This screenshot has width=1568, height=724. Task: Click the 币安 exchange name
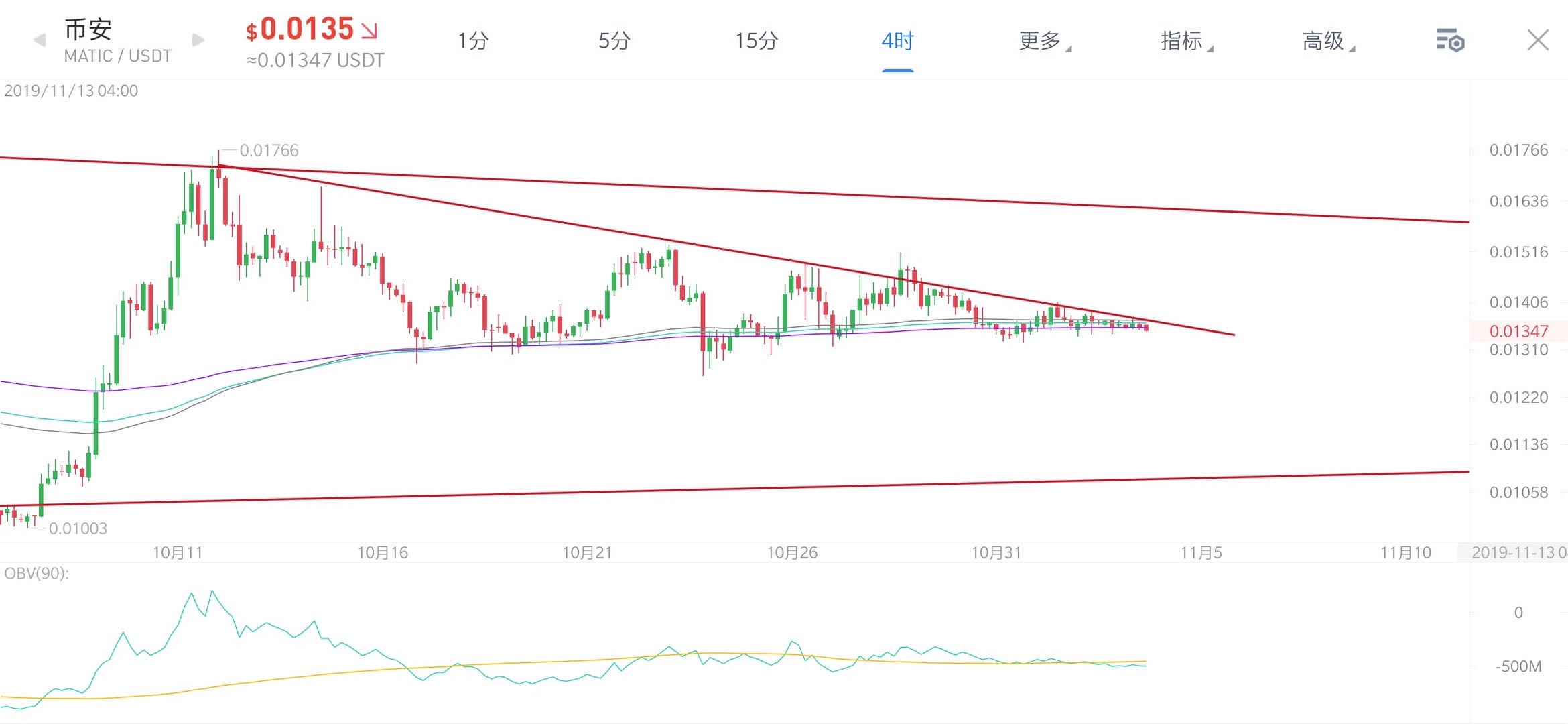point(88,29)
